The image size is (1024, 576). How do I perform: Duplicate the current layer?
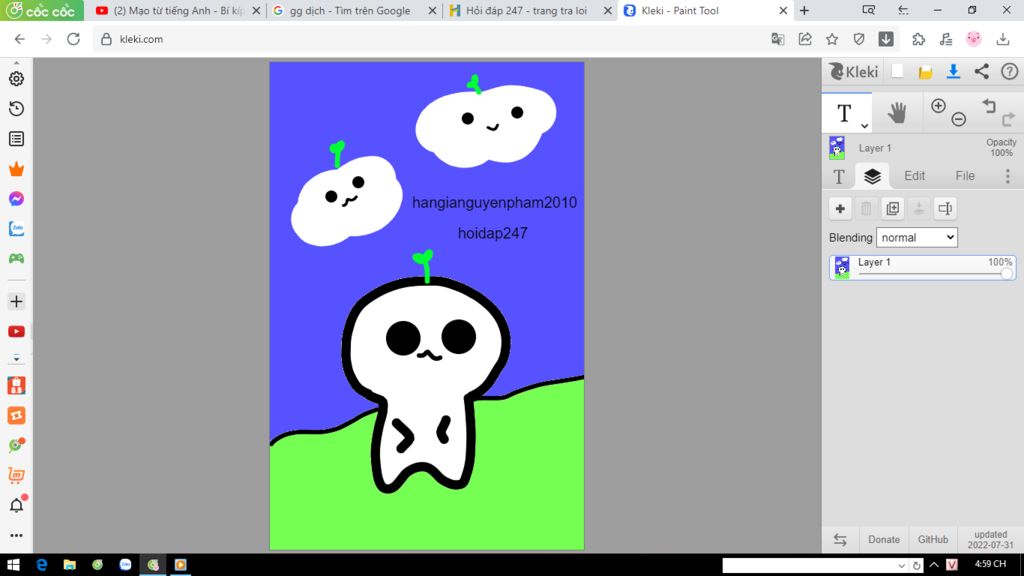892,209
